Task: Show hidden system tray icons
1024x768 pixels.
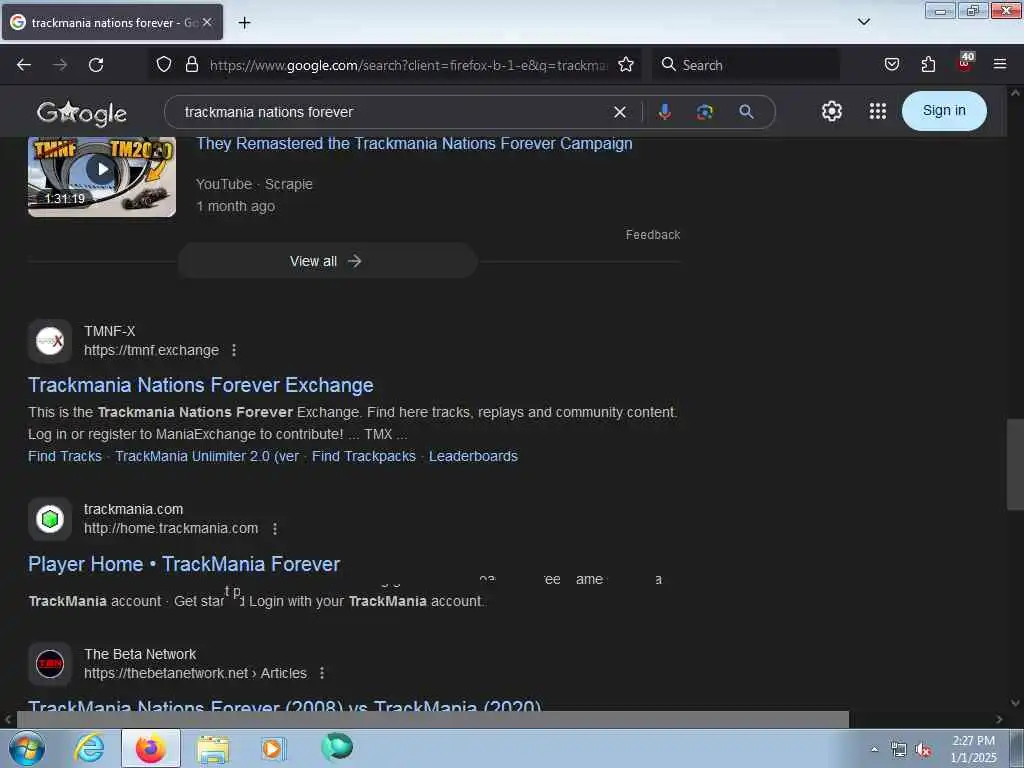Action: [x=874, y=750]
